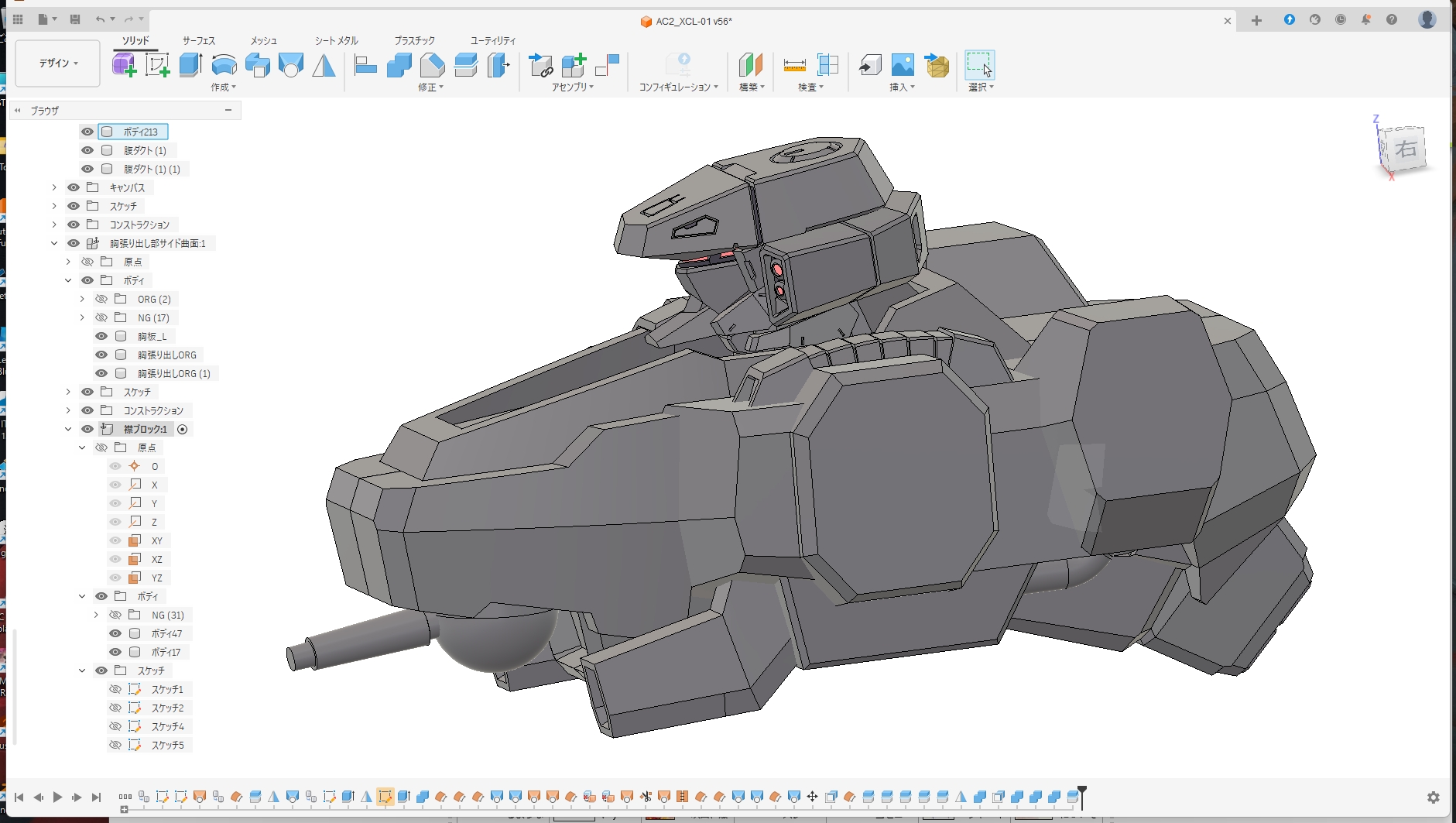Open the コンフィギュレーション menu
Image resolution: width=1456 pixels, height=823 pixels.
678,87
